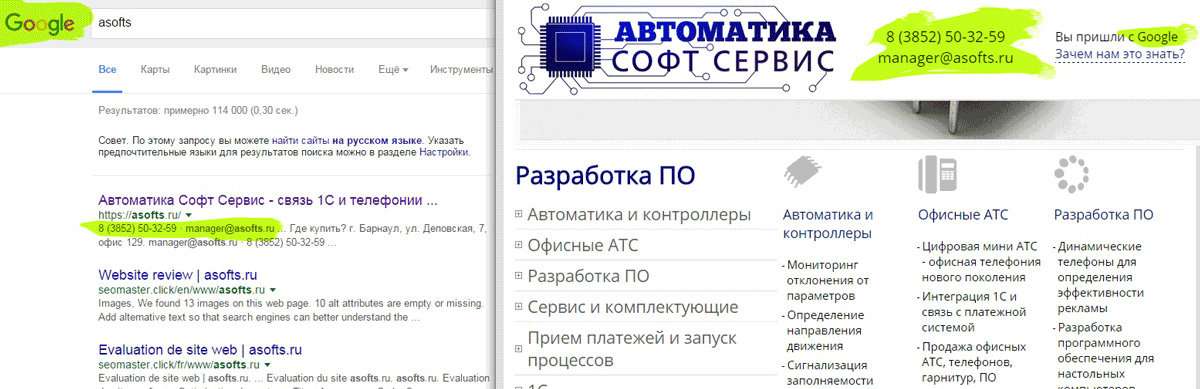Screen dimensions: 1200x389
Task: Open the Ещё dropdown in search tabs
Action: pos(392,69)
